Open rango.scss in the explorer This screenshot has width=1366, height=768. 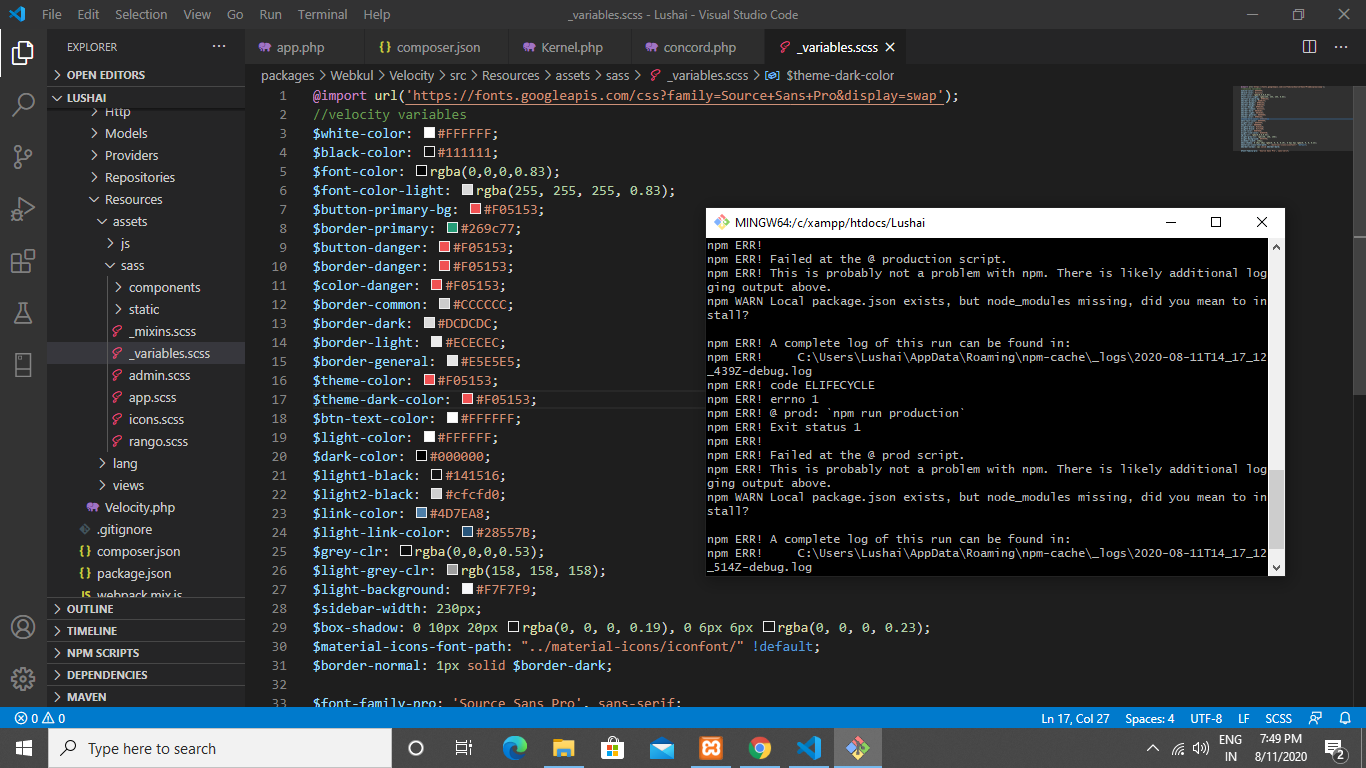(146, 441)
